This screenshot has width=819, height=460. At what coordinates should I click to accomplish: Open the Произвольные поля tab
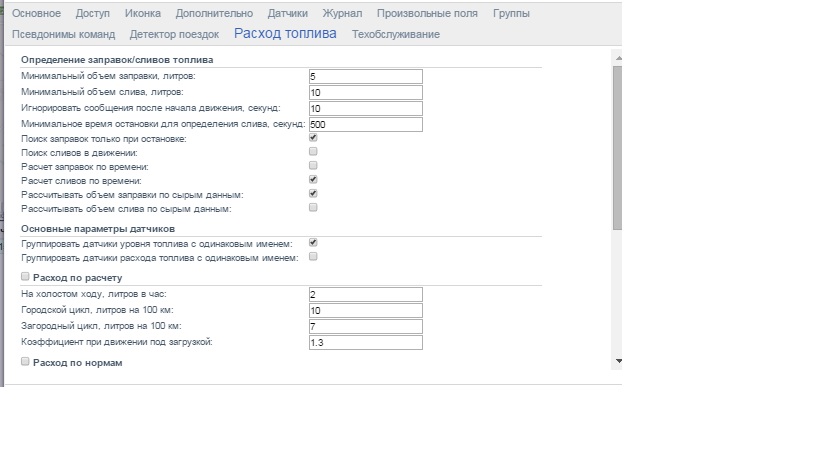click(x=428, y=14)
